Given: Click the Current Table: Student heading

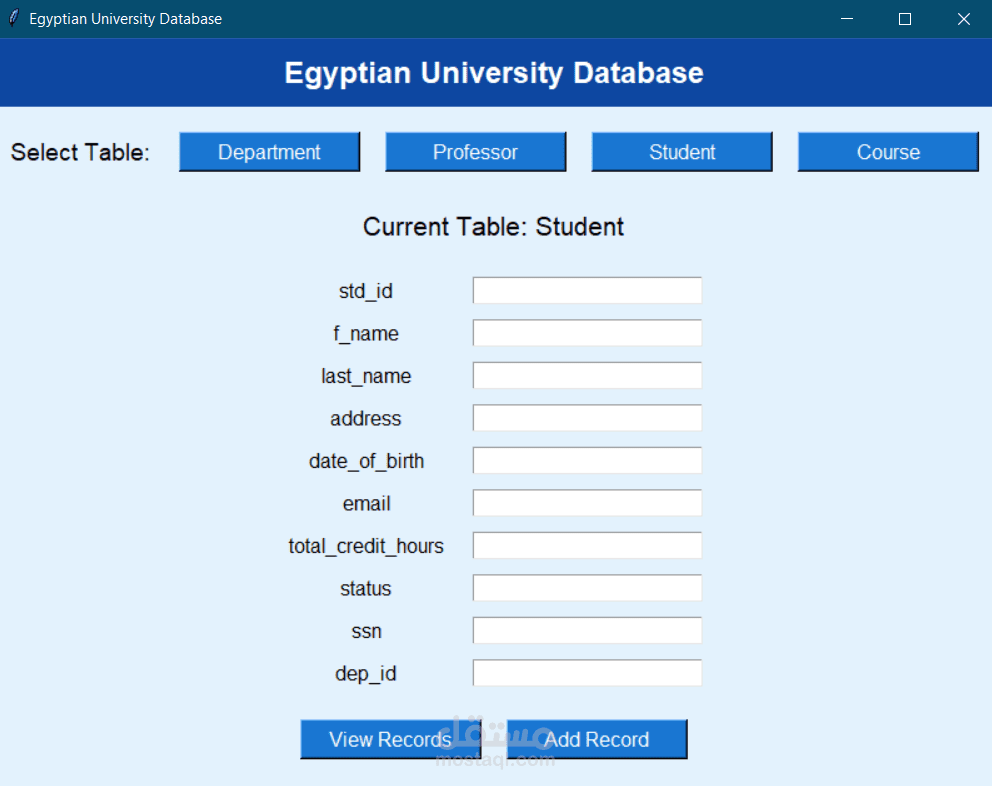Looking at the screenshot, I should [x=493, y=227].
